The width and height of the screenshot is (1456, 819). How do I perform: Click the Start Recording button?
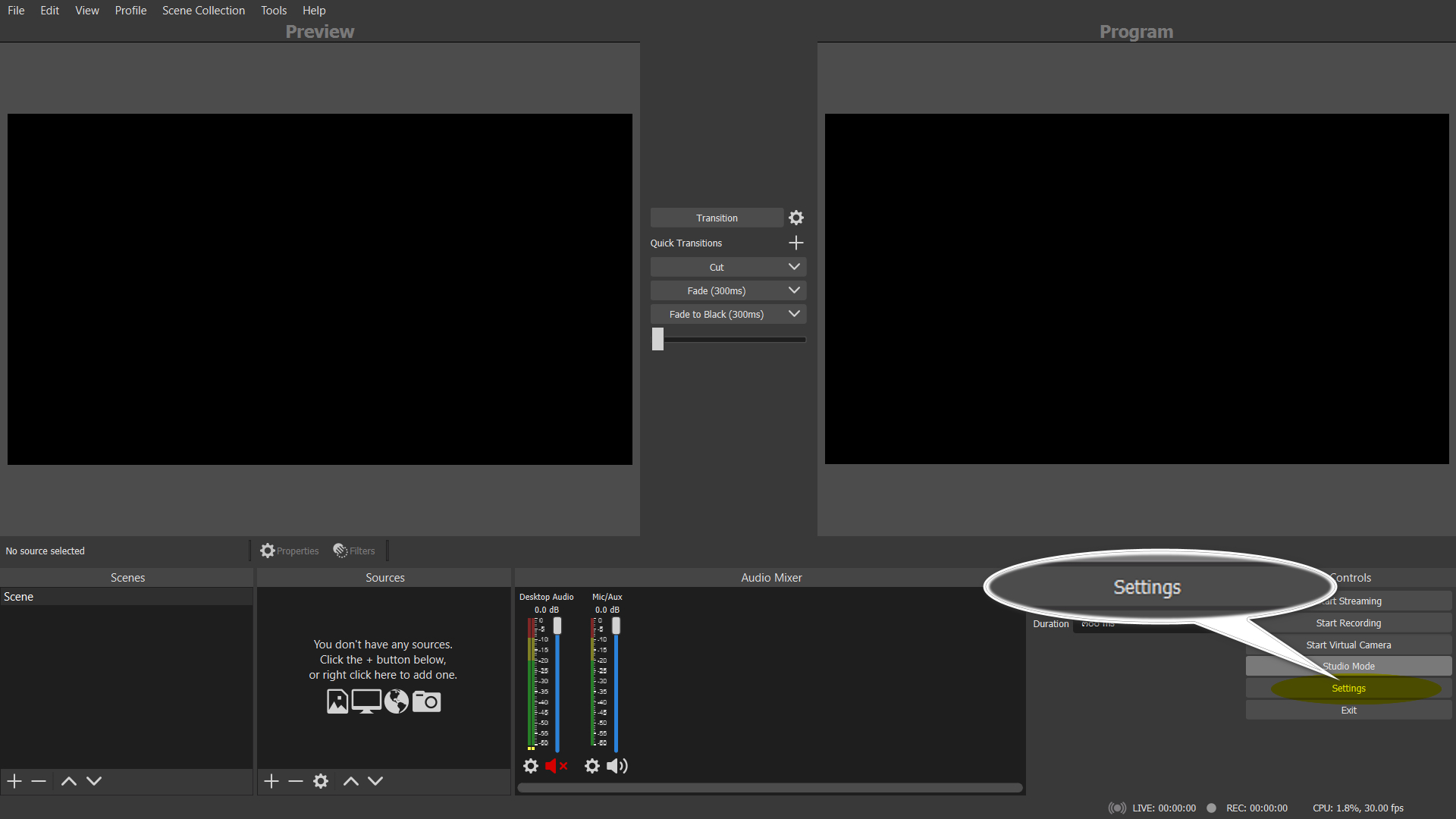click(1348, 623)
